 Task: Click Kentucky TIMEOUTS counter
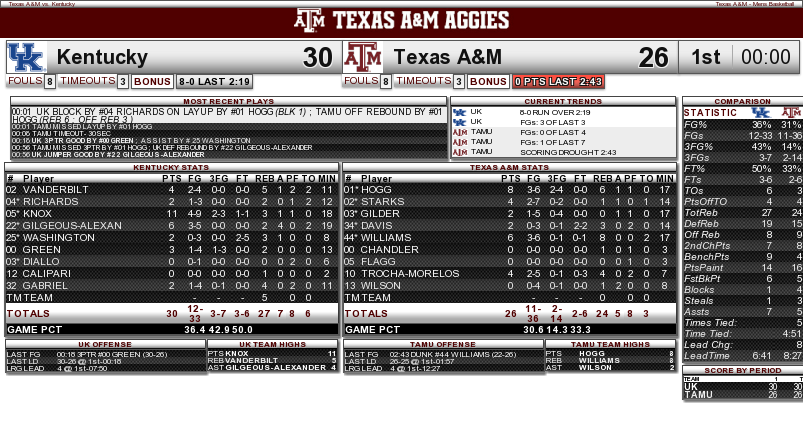[93, 81]
